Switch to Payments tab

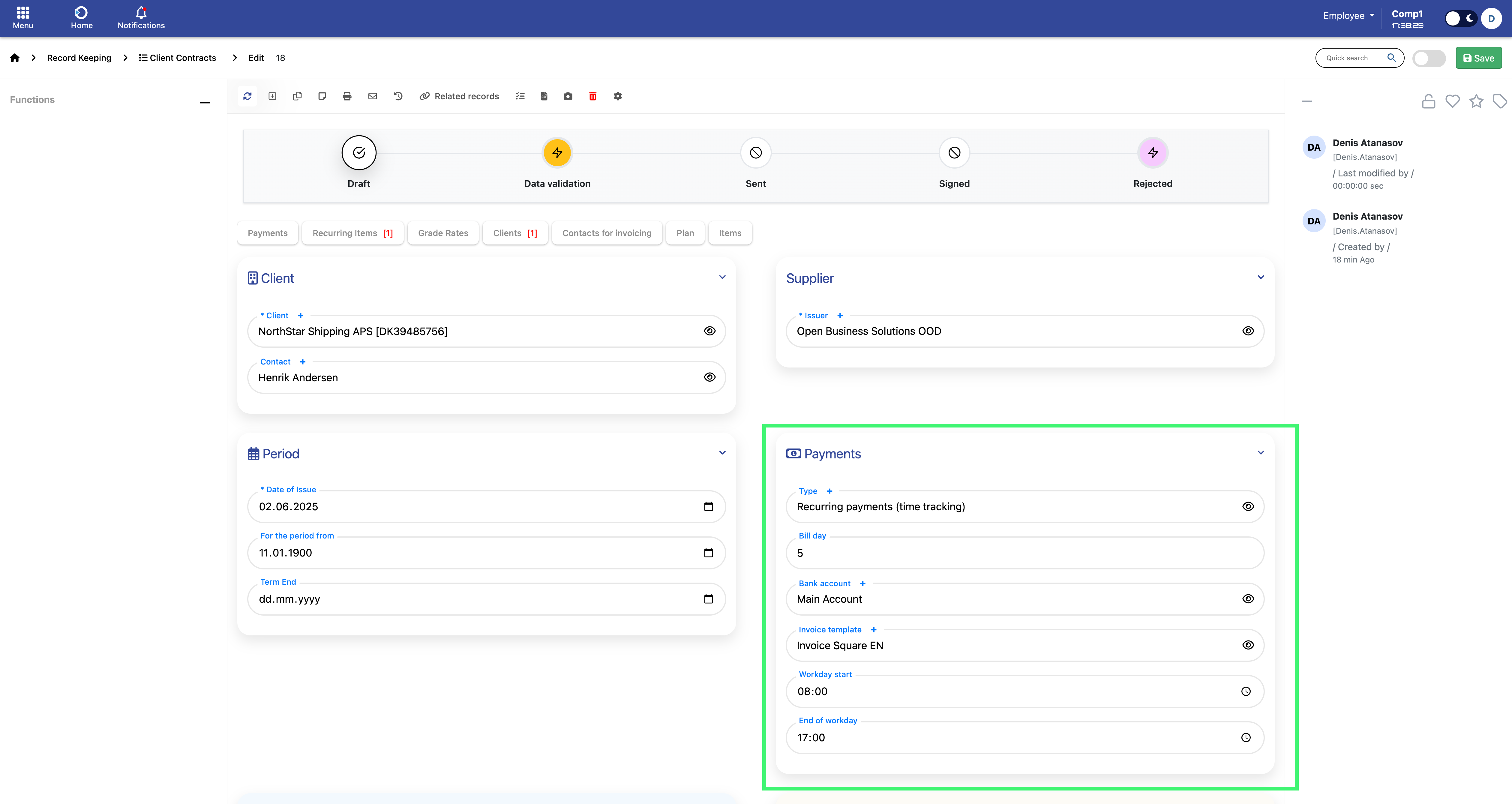[268, 233]
